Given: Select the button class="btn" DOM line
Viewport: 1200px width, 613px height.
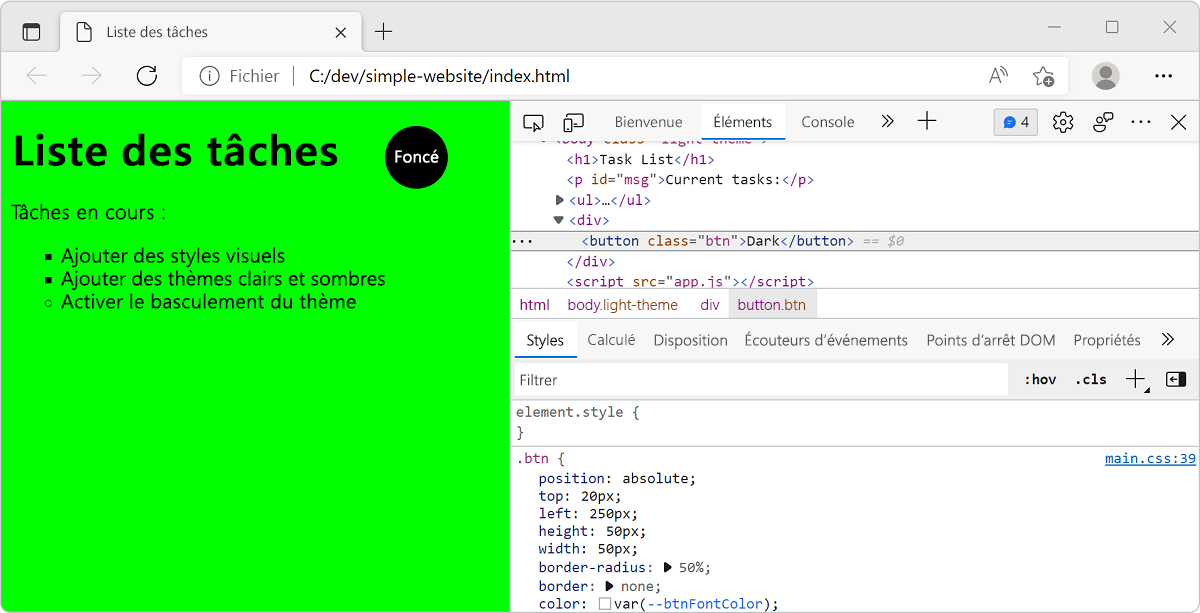Looking at the screenshot, I should click(x=855, y=241).
